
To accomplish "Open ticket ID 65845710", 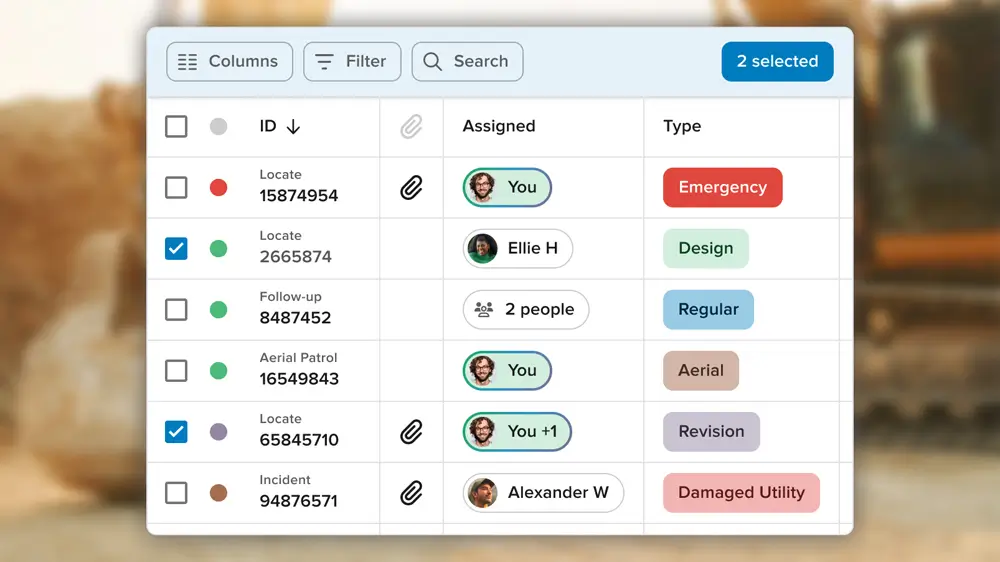I will point(299,440).
